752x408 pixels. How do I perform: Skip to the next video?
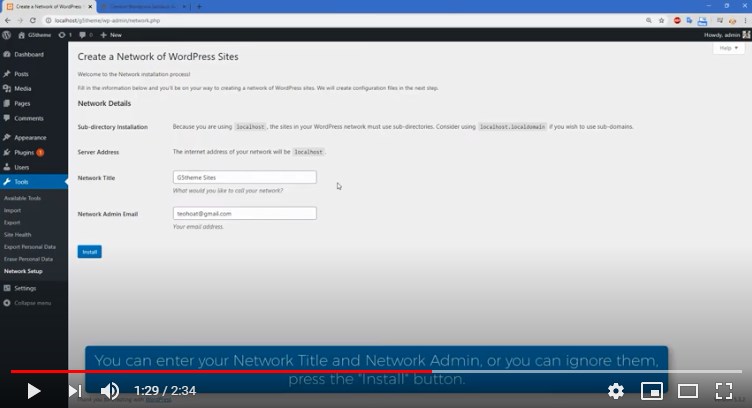pos(75,391)
